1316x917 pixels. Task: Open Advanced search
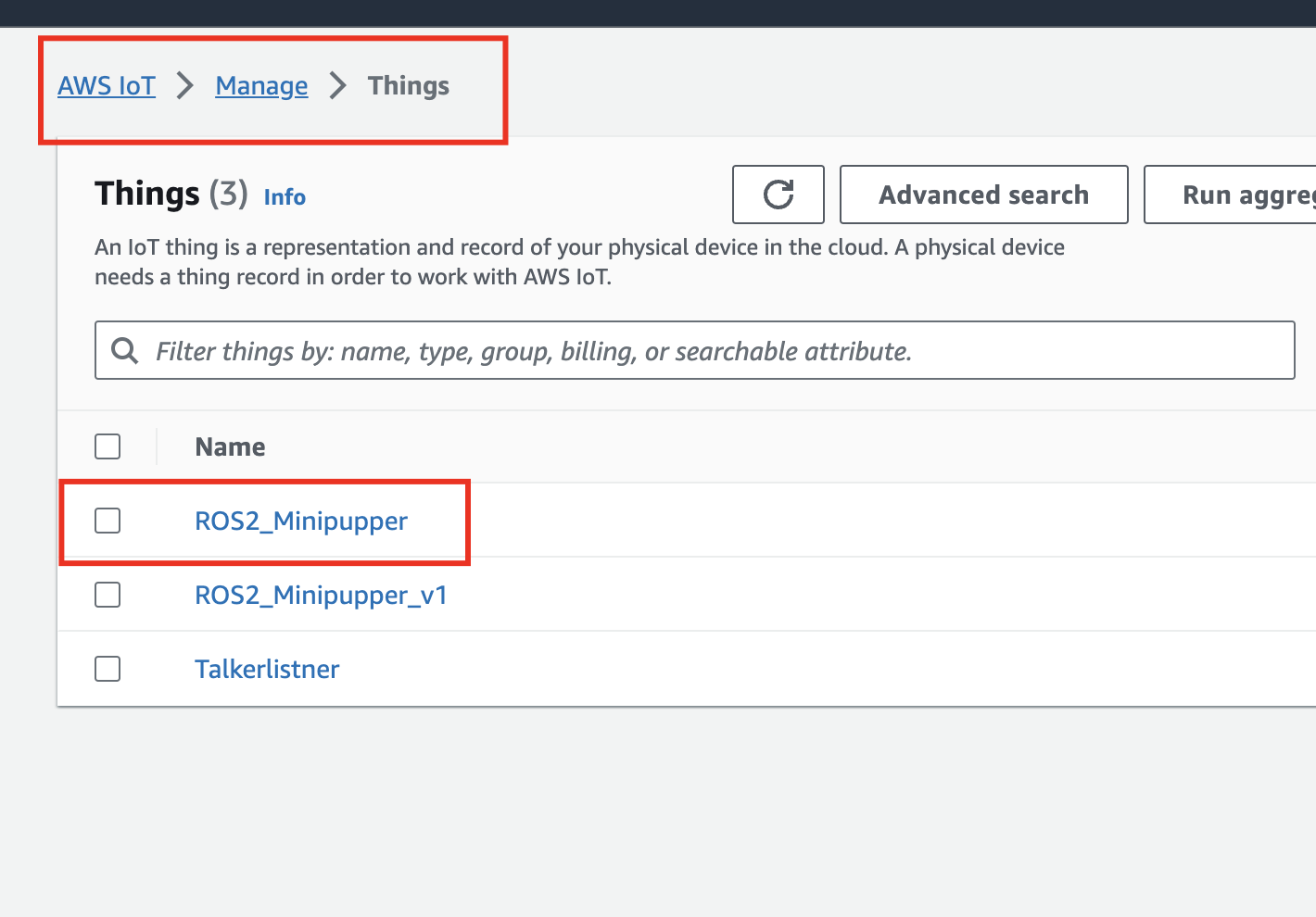983,195
